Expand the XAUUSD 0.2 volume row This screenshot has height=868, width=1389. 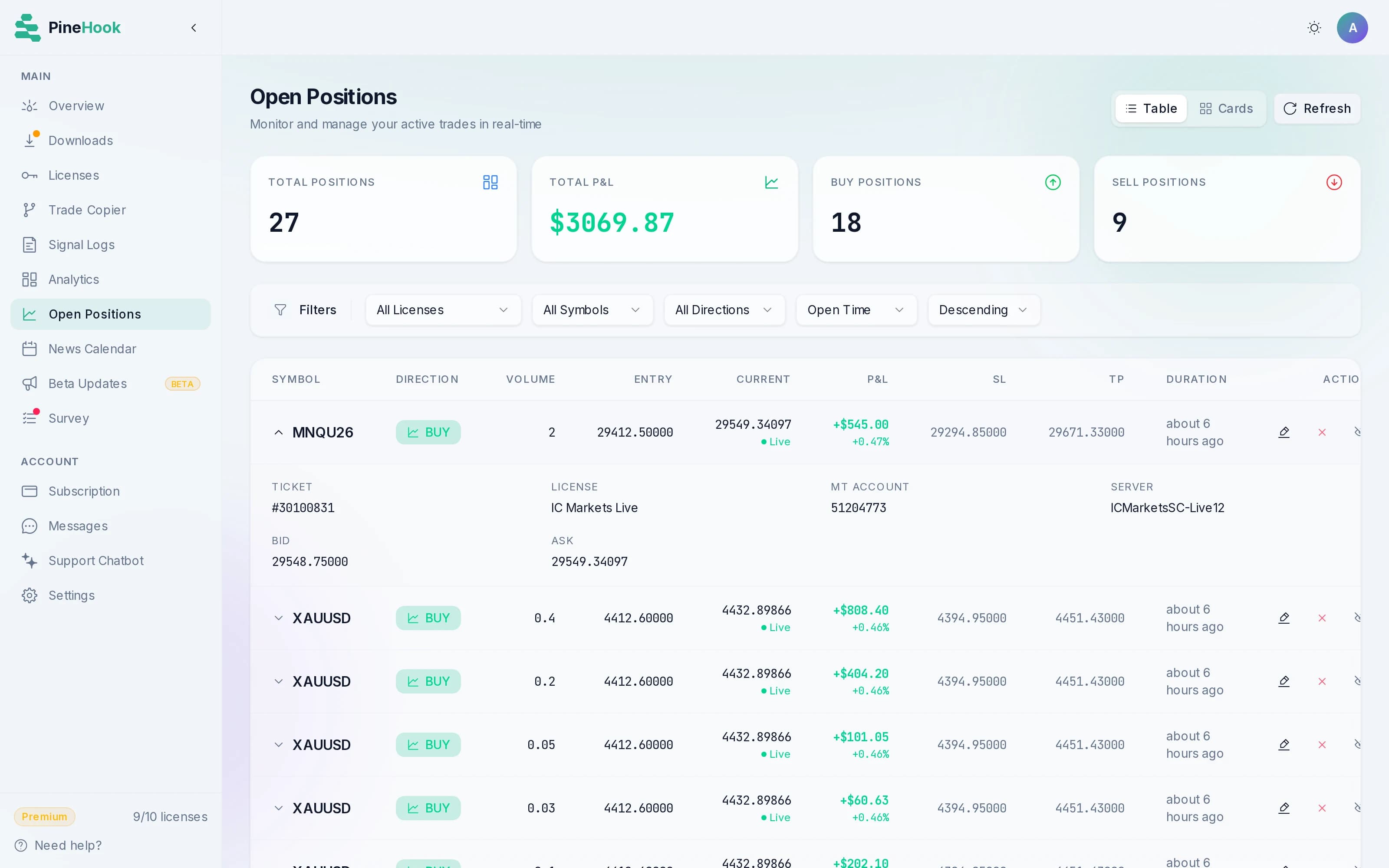click(278, 681)
